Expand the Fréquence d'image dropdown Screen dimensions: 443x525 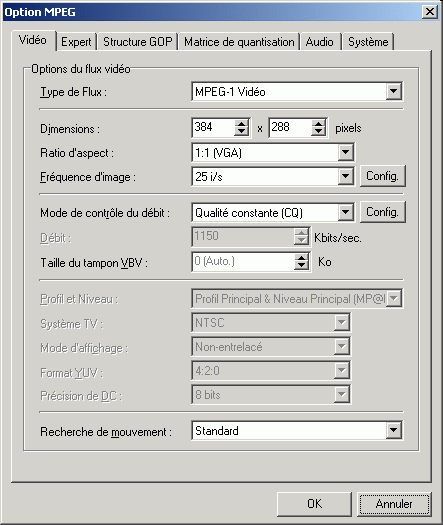tap(345, 176)
